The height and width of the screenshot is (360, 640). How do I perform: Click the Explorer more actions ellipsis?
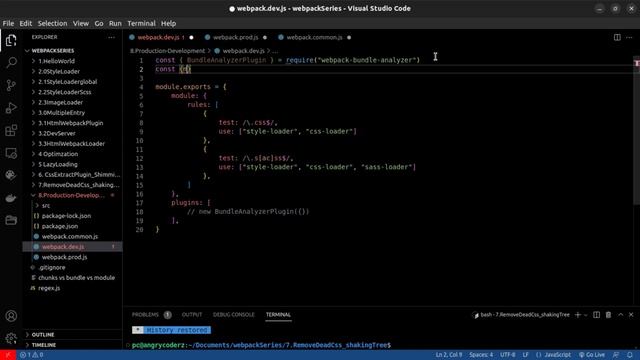[x=111, y=37]
